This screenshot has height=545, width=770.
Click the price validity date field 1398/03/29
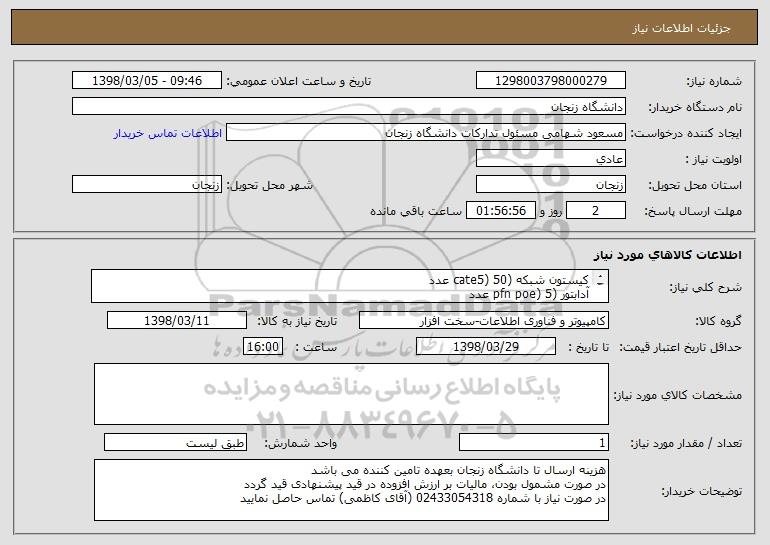(486, 347)
